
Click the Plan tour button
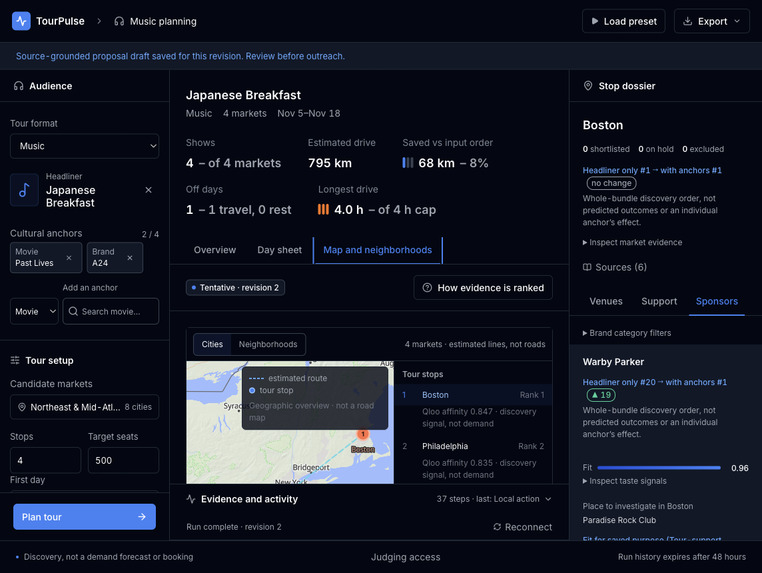(85, 517)
